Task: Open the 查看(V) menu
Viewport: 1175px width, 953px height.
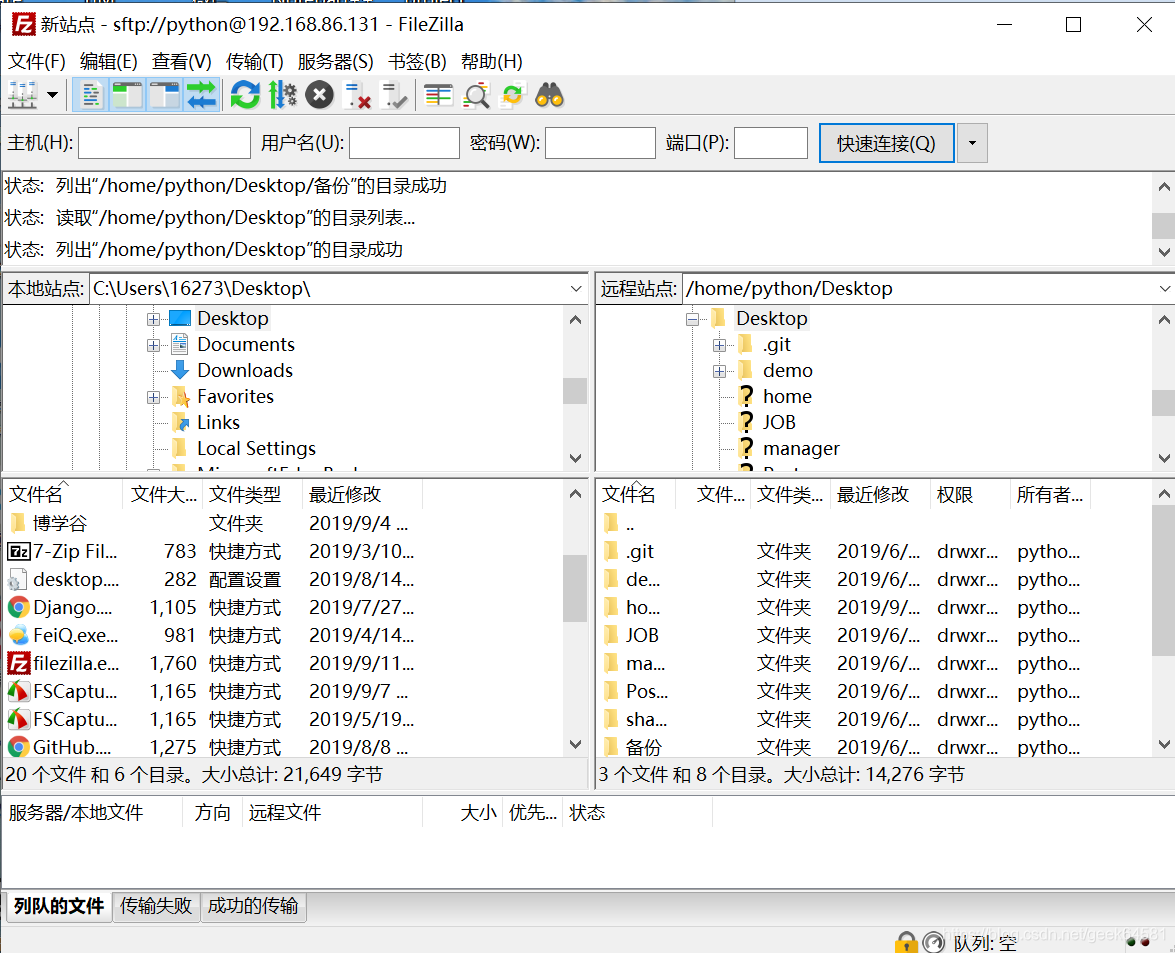Action: (x=181, y=61)
